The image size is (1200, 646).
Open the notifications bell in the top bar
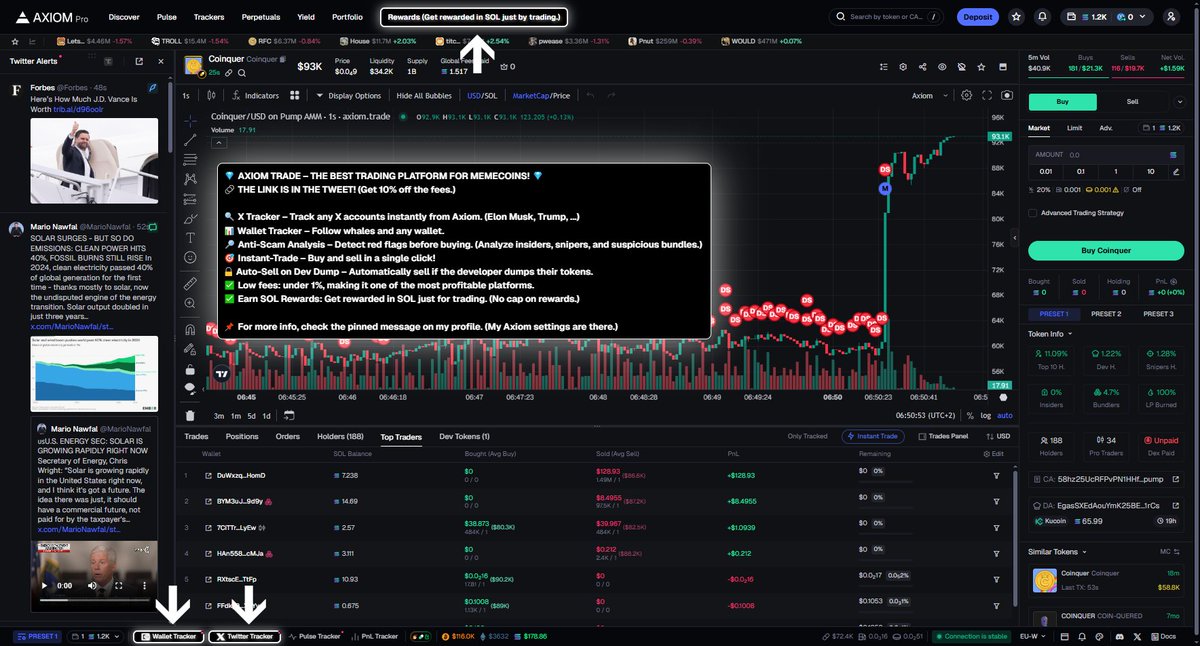[1042, 17]
